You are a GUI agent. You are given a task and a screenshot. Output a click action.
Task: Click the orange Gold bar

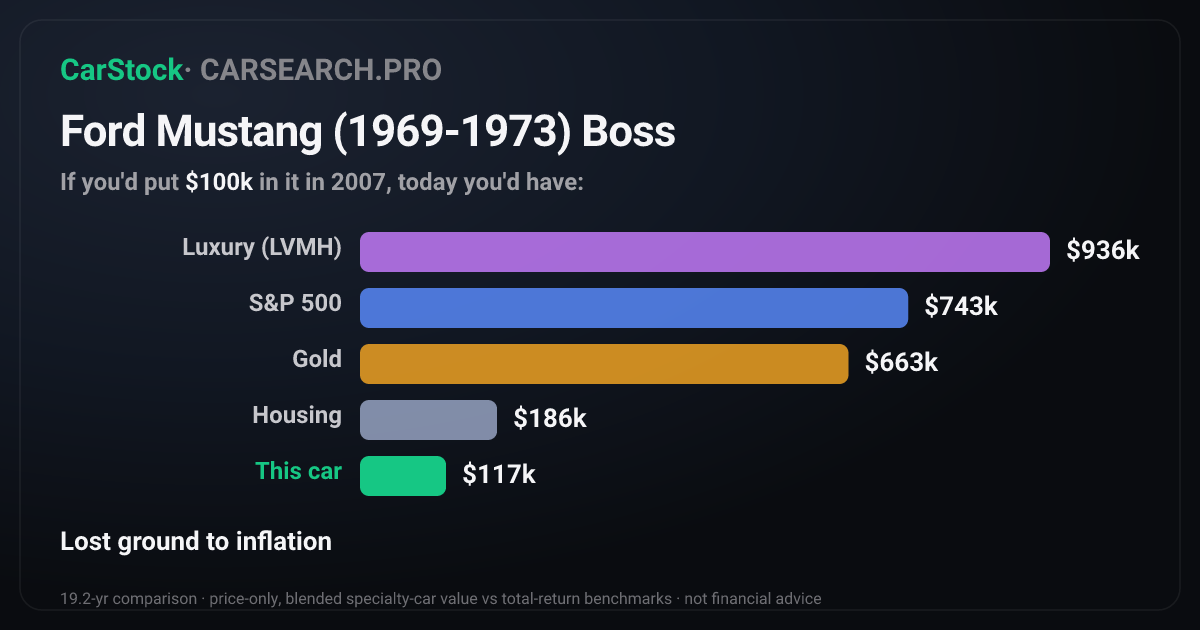click(x=604, y=364)
